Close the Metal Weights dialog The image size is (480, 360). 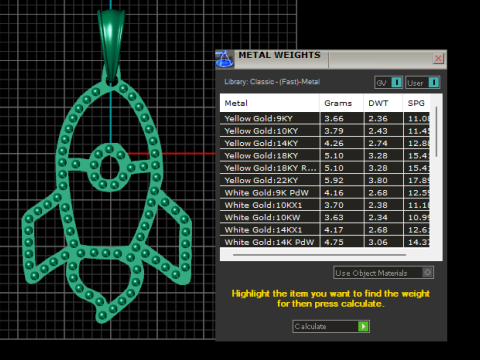(438, 59)
